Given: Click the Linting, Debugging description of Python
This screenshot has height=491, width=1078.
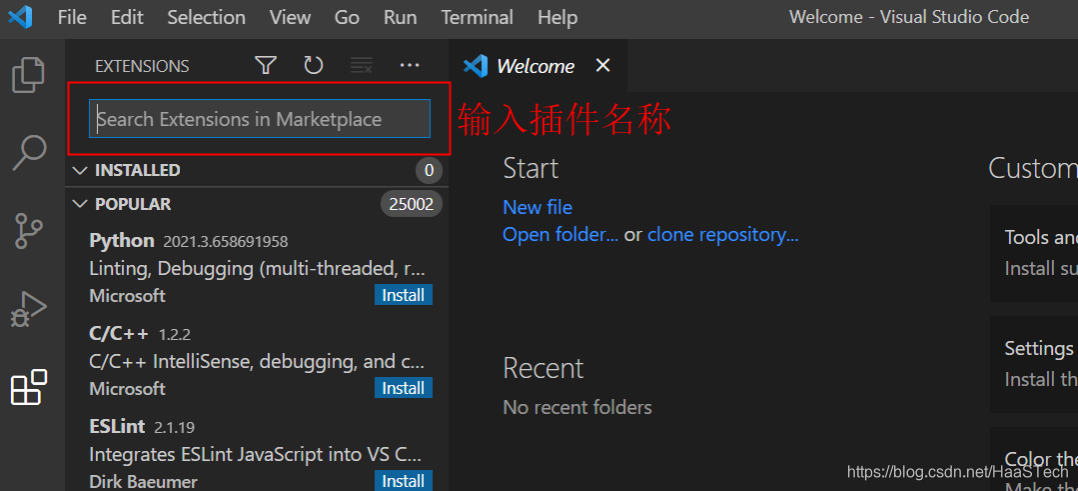Looking at the screenshot, I should (x=257, y=268).
